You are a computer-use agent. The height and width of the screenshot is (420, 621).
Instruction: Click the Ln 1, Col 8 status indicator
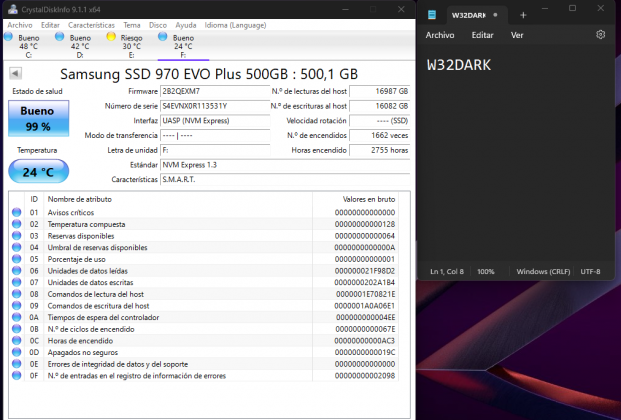pyautogui.click(x=447, y=271)
